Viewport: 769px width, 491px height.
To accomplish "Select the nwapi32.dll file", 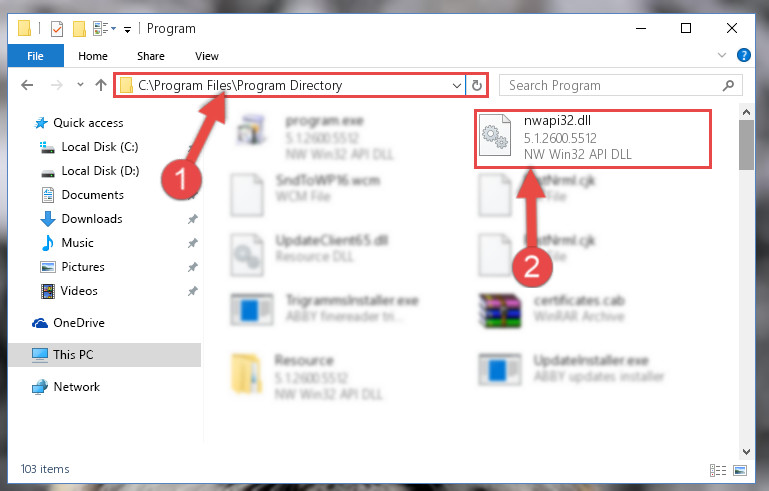I will tap(593, 139).
